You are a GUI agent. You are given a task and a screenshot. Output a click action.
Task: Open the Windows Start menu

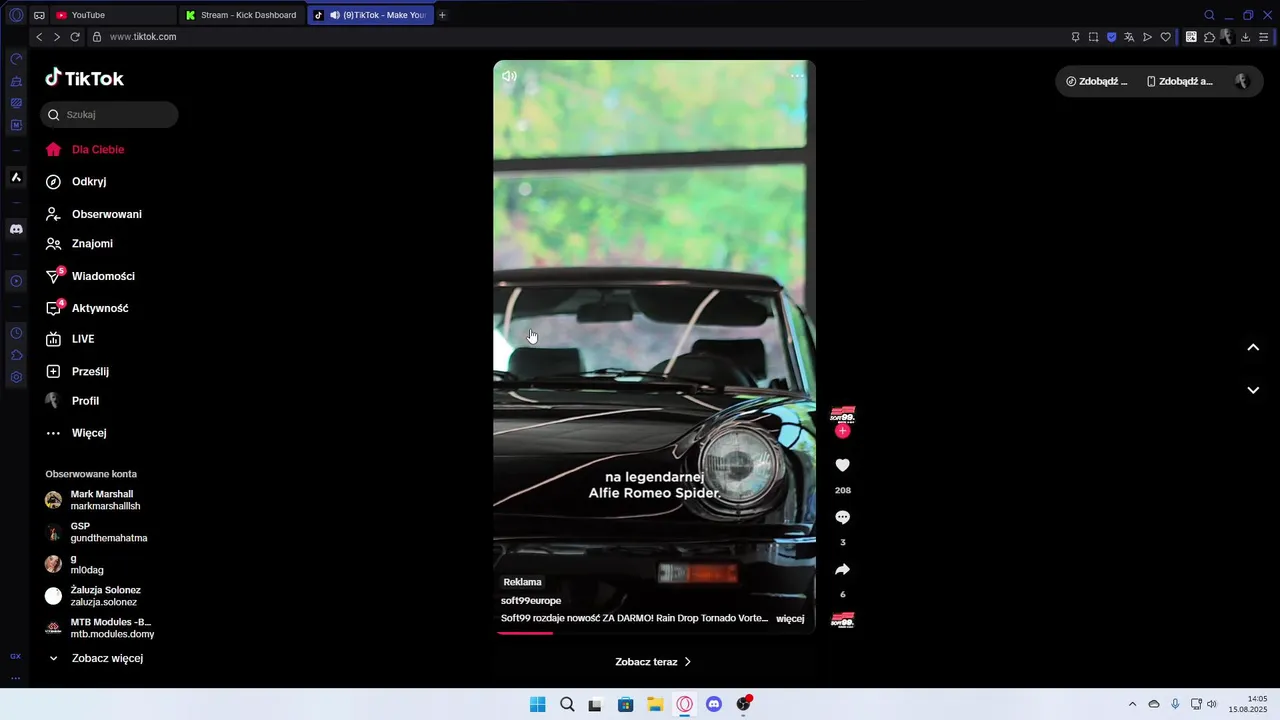coord(538,704)
